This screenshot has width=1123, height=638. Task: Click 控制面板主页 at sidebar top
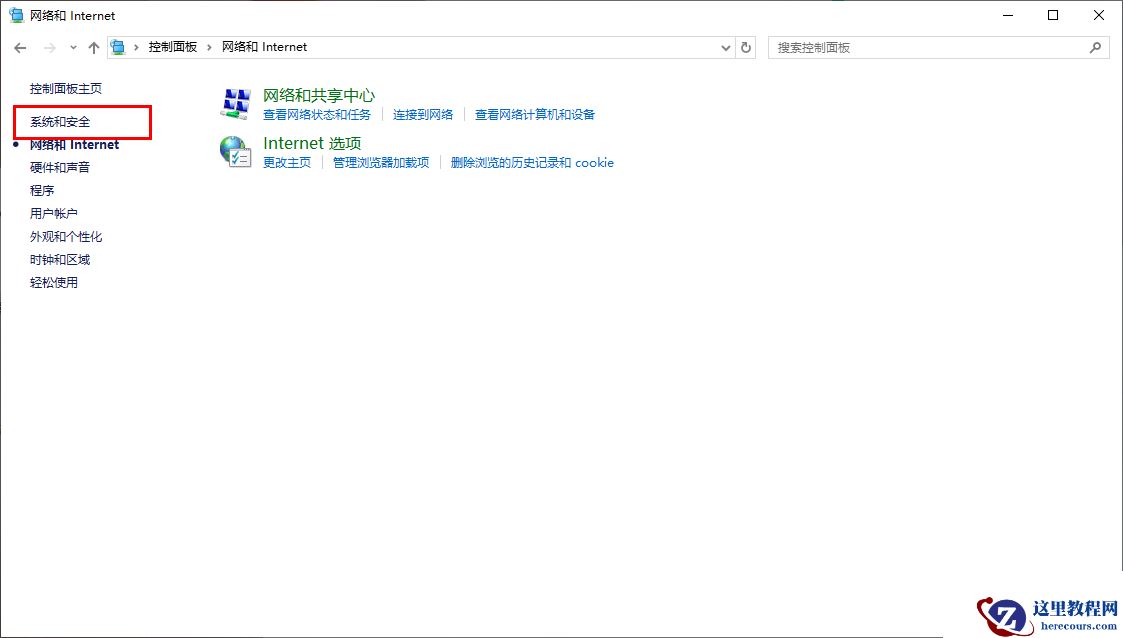click(64, 88)
